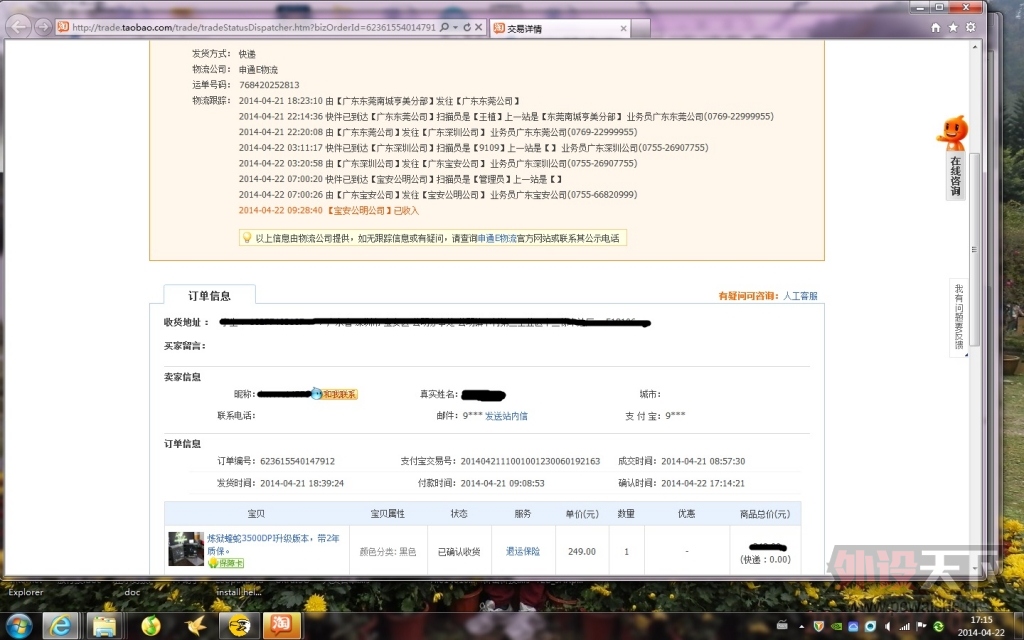Close the 交易详情 tab
The image size is (1024, 640).
point(623,29)
